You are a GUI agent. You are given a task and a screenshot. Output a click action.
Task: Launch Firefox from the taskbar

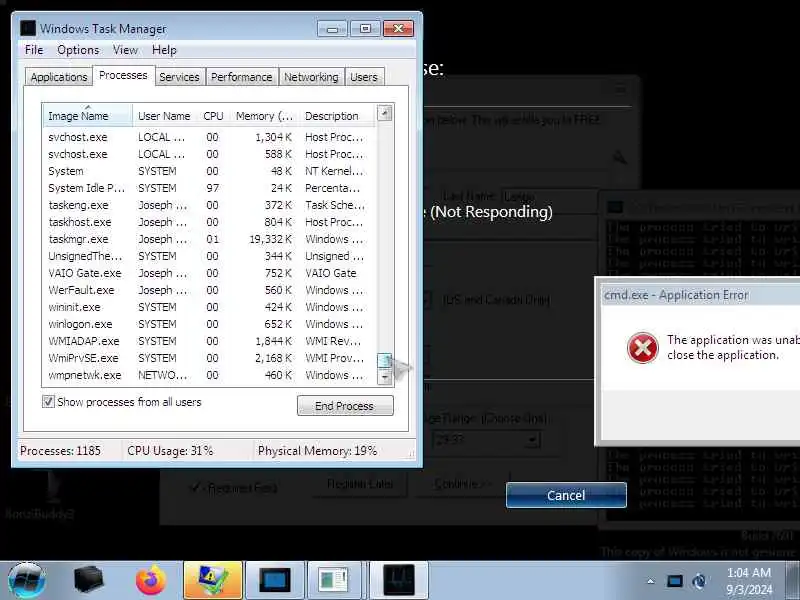[x=151, y=580]
